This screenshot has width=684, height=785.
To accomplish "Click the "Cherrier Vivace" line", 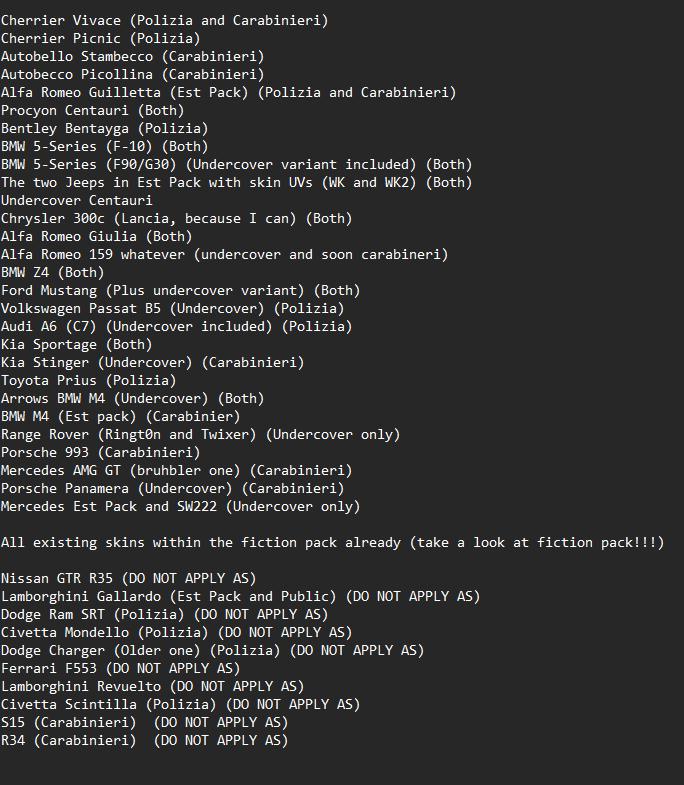I will (164, 20).
